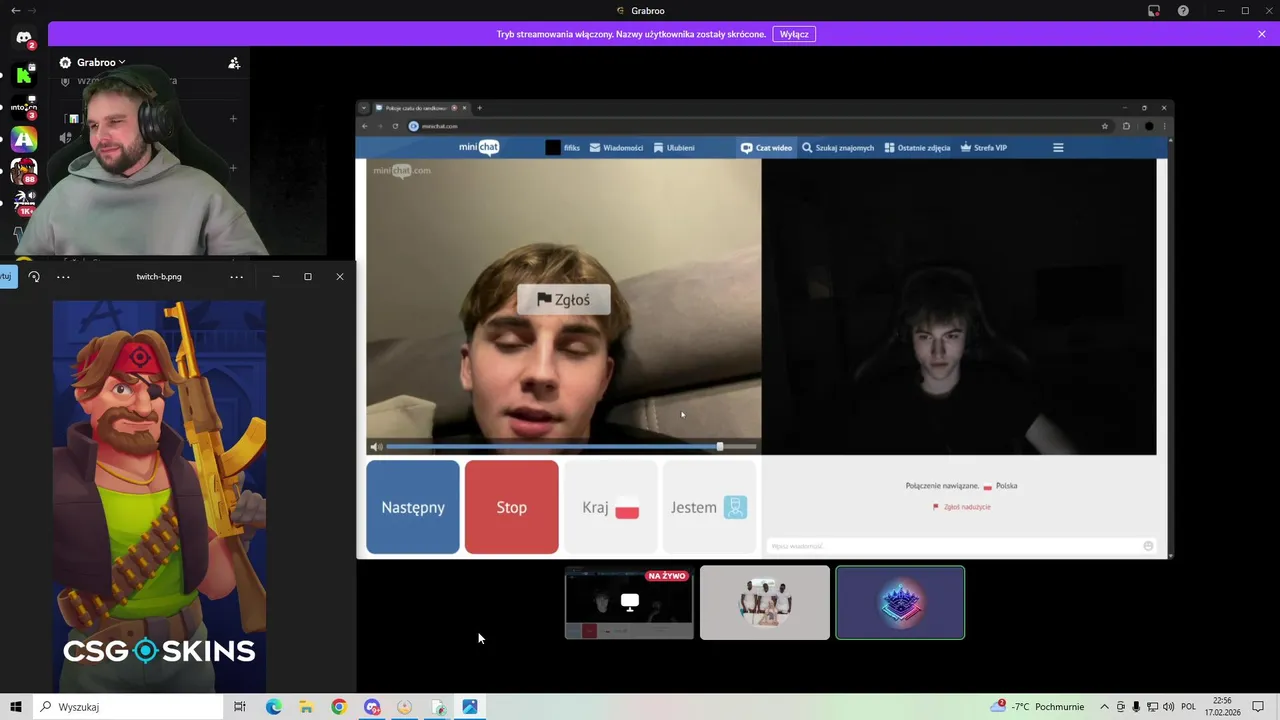Open Ostatnie zdjęcia in minichat header

pyautogui.click(x=917, y=148)
